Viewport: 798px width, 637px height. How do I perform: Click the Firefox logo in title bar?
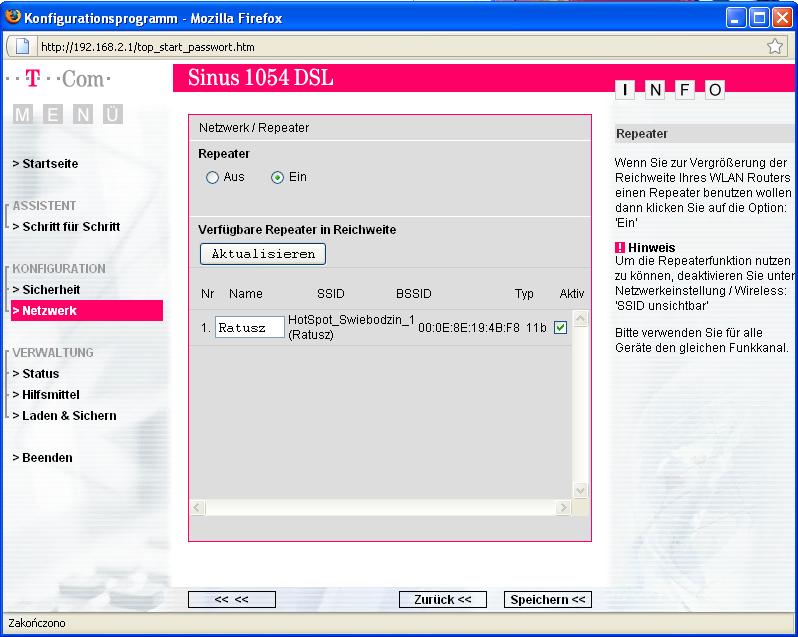pos(12,16)
